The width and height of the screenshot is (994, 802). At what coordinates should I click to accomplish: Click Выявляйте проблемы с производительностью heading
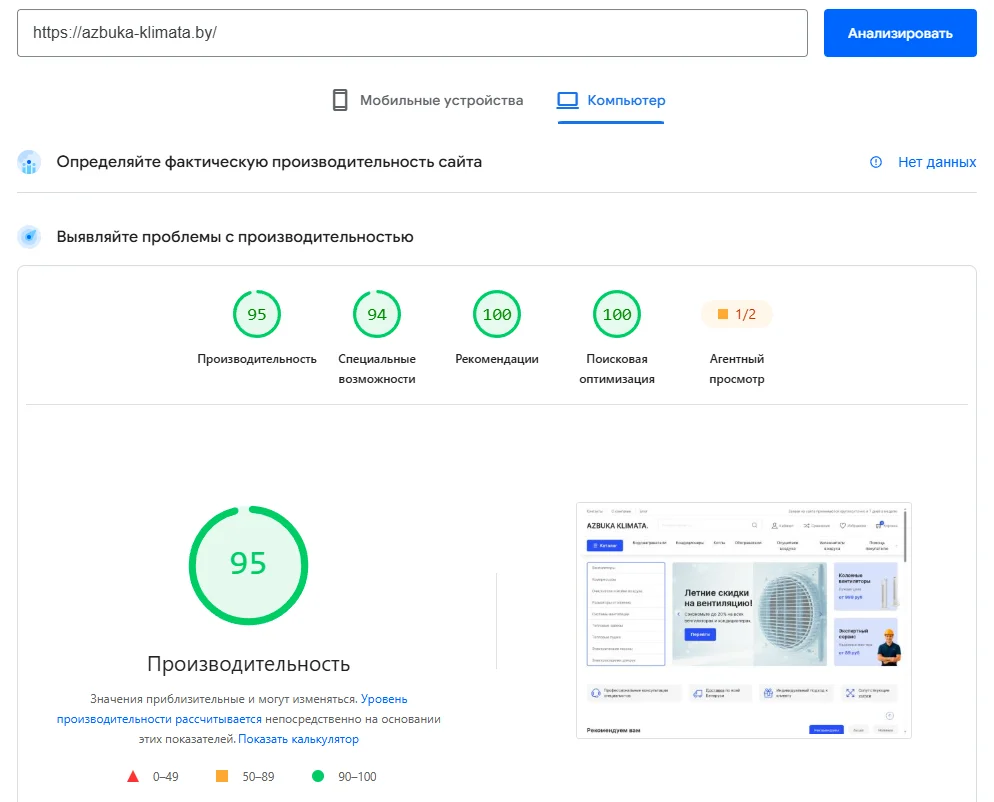point(235,237)
